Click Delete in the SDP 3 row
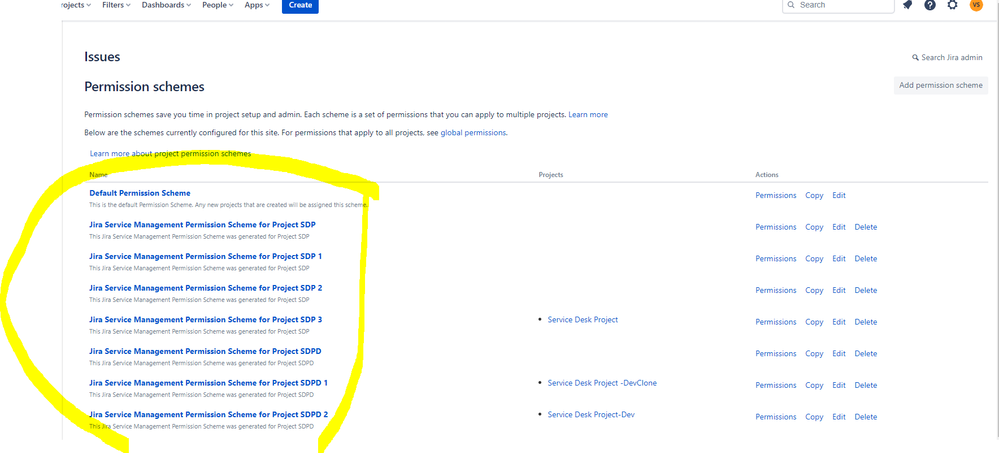The width and height of the screenshot is (999, 453). [866, 322]
